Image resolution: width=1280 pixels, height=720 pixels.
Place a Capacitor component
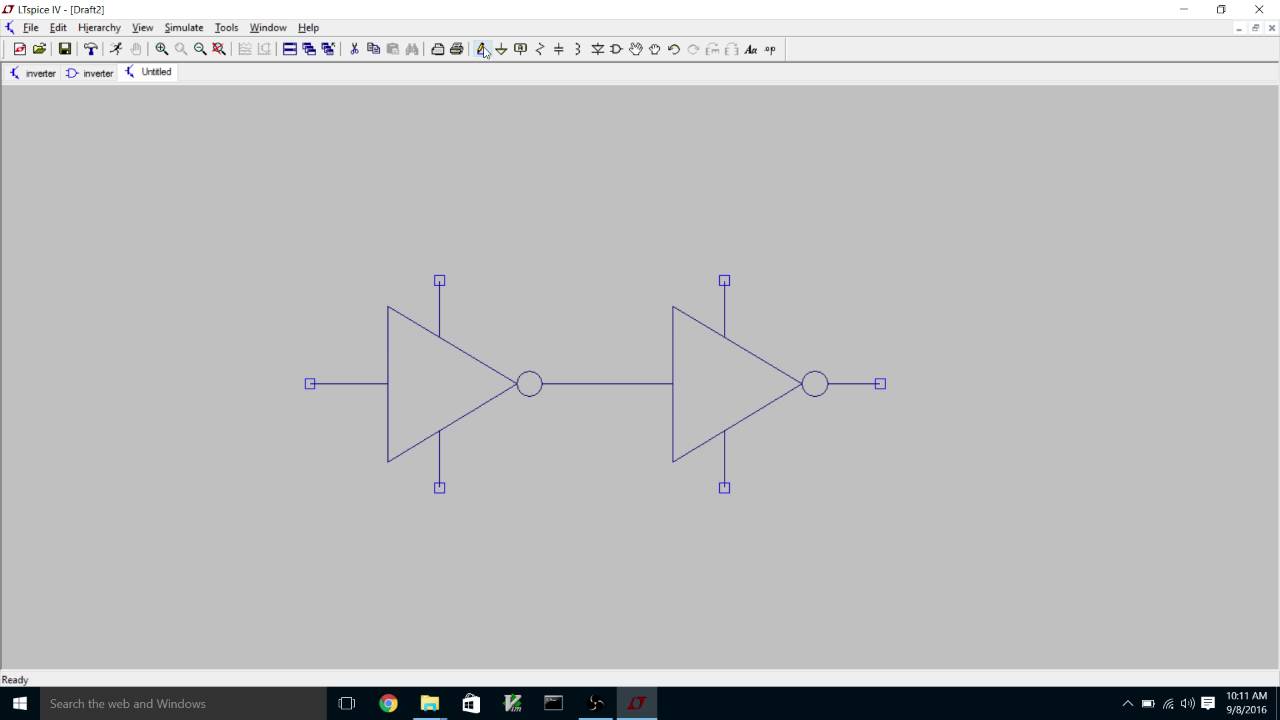pos(559,49)
